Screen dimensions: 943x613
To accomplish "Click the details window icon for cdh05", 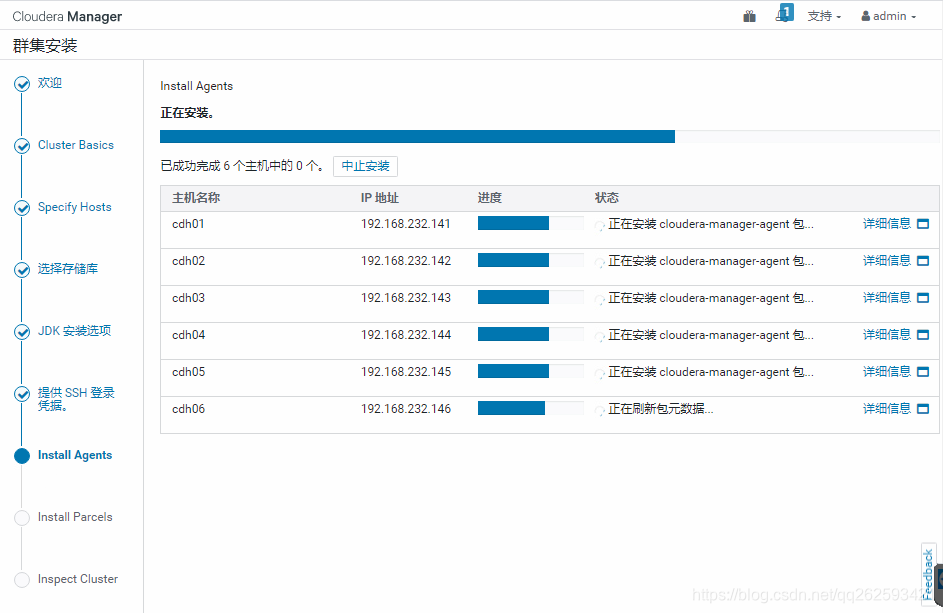I will click(923, 372).
